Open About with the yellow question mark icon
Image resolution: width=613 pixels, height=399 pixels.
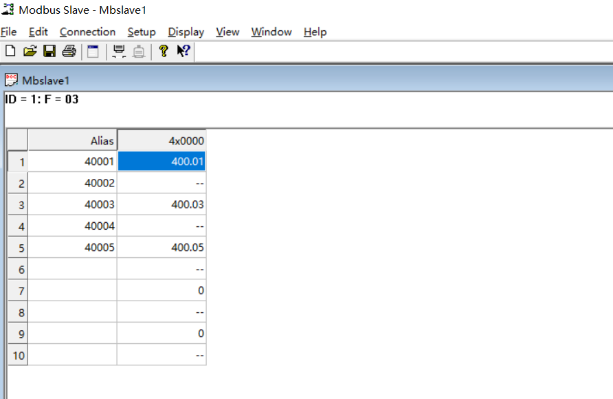pos(163,51)
